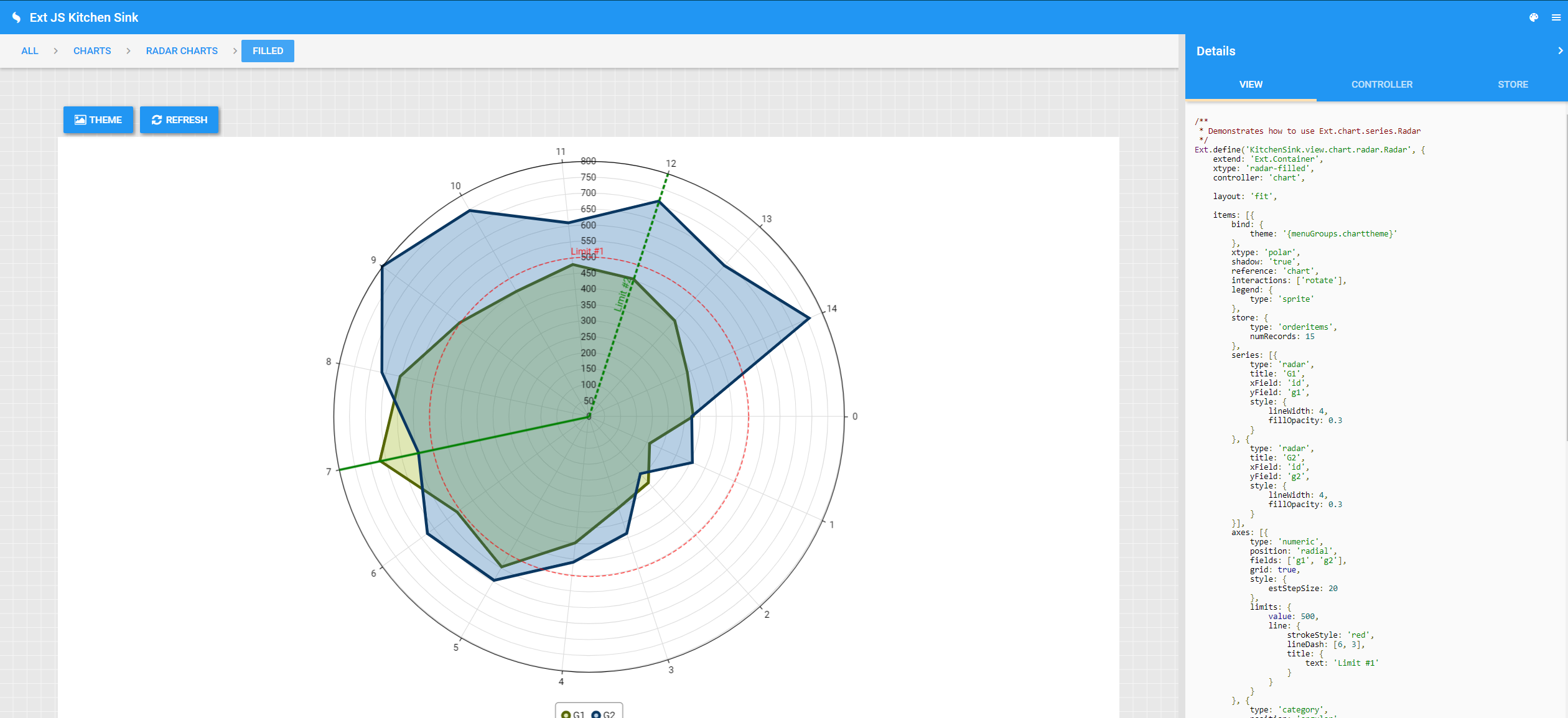
Task: Open the hamburger menu icon
Action: (x=1556, y=17)
